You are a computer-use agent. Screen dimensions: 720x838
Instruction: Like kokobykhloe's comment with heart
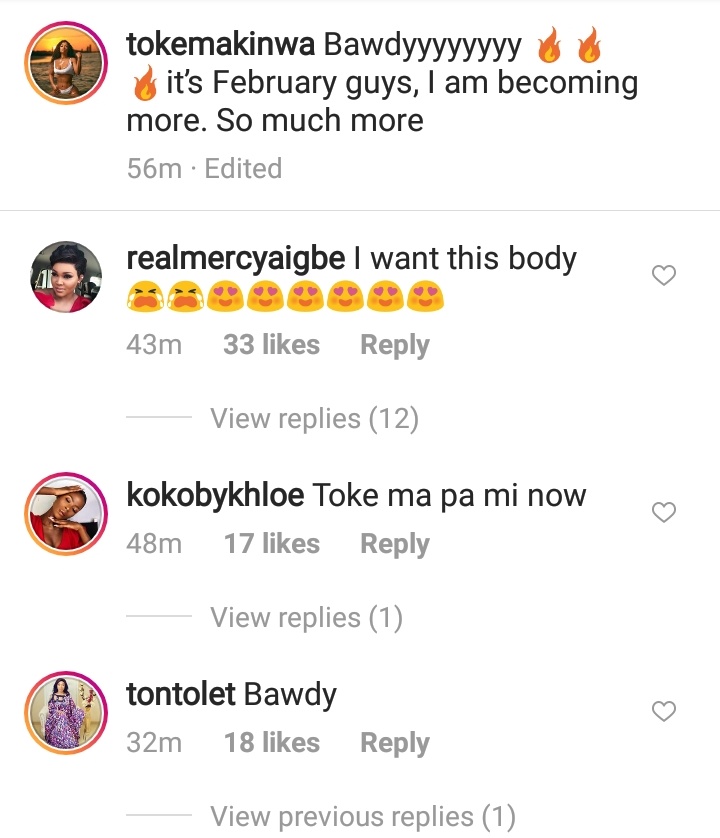point(664,513)
